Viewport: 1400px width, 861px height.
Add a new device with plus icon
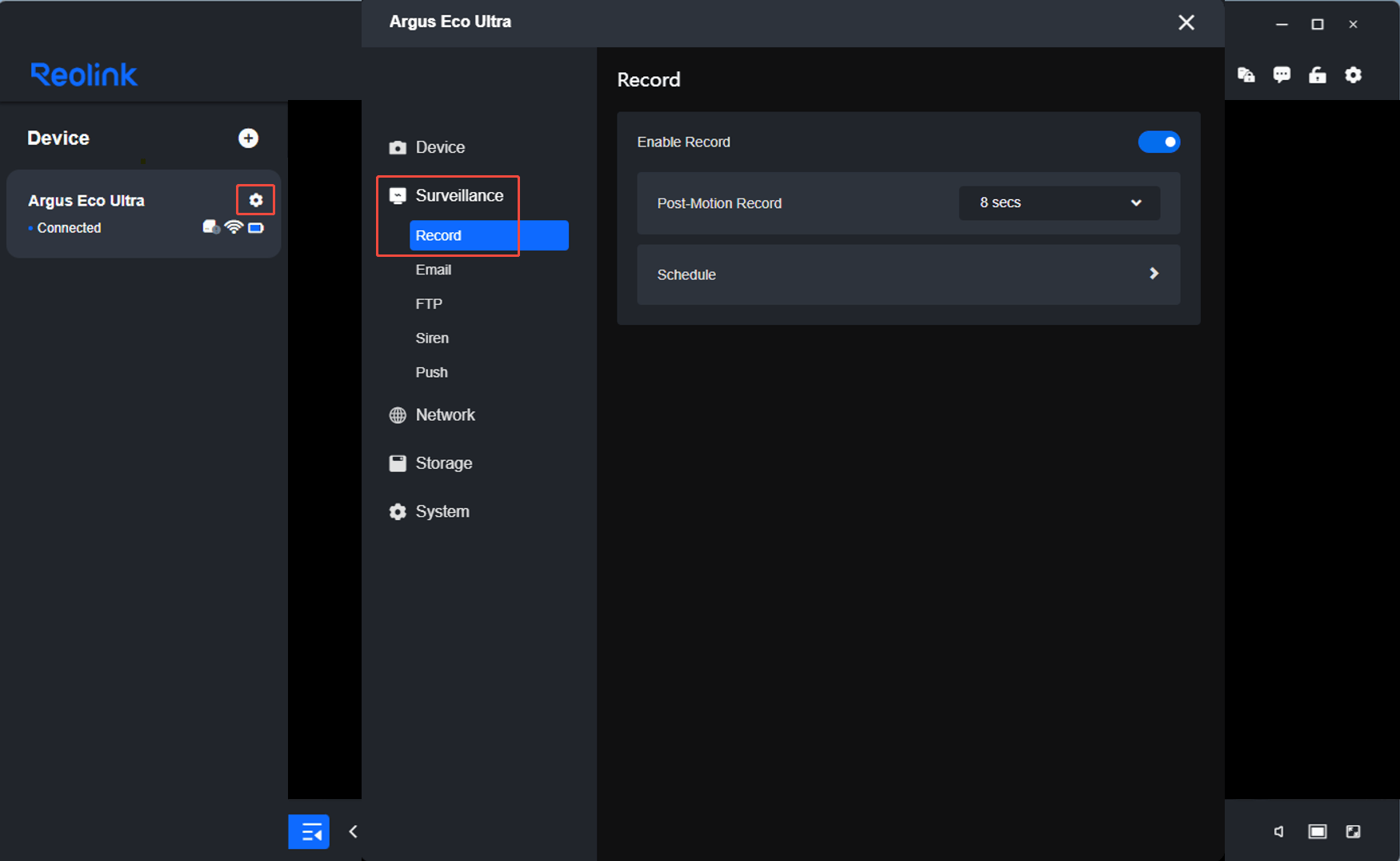[x=248, y=138]
